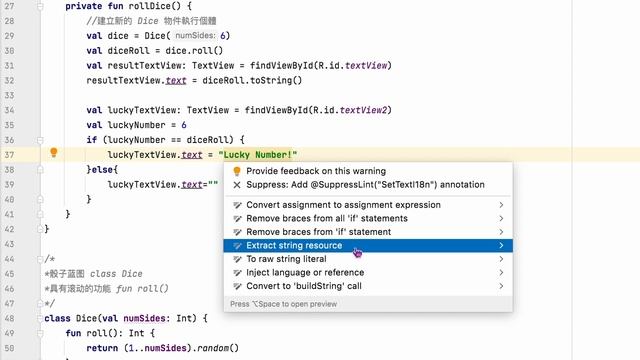
Task: Click 'diceRoll.toString()' on line 32
Action: pos(252,80)
